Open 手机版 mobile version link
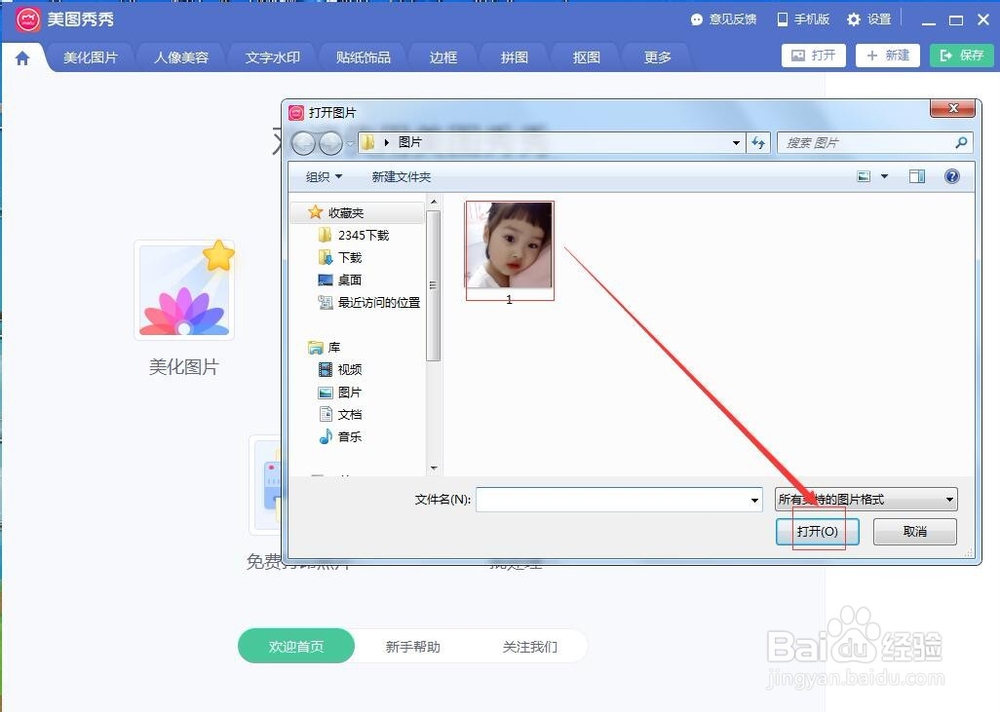 [803, 19]
